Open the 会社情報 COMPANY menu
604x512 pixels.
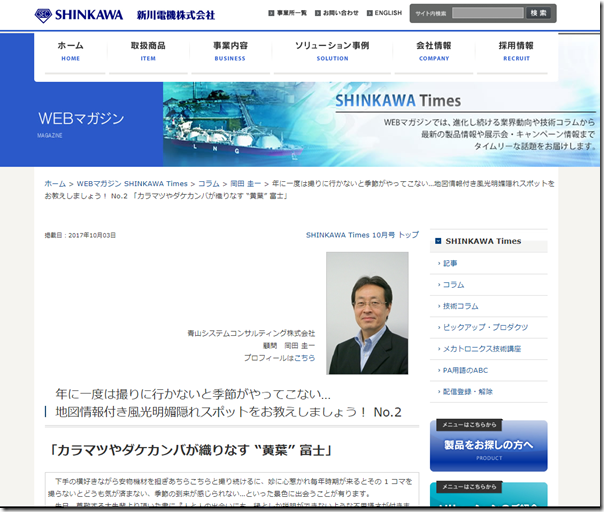pyautogui.click(x=434, y=52)
